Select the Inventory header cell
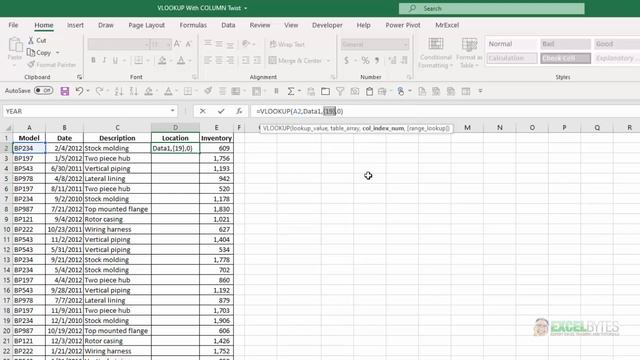The image size is (640, 360). [x=216, y=138]
